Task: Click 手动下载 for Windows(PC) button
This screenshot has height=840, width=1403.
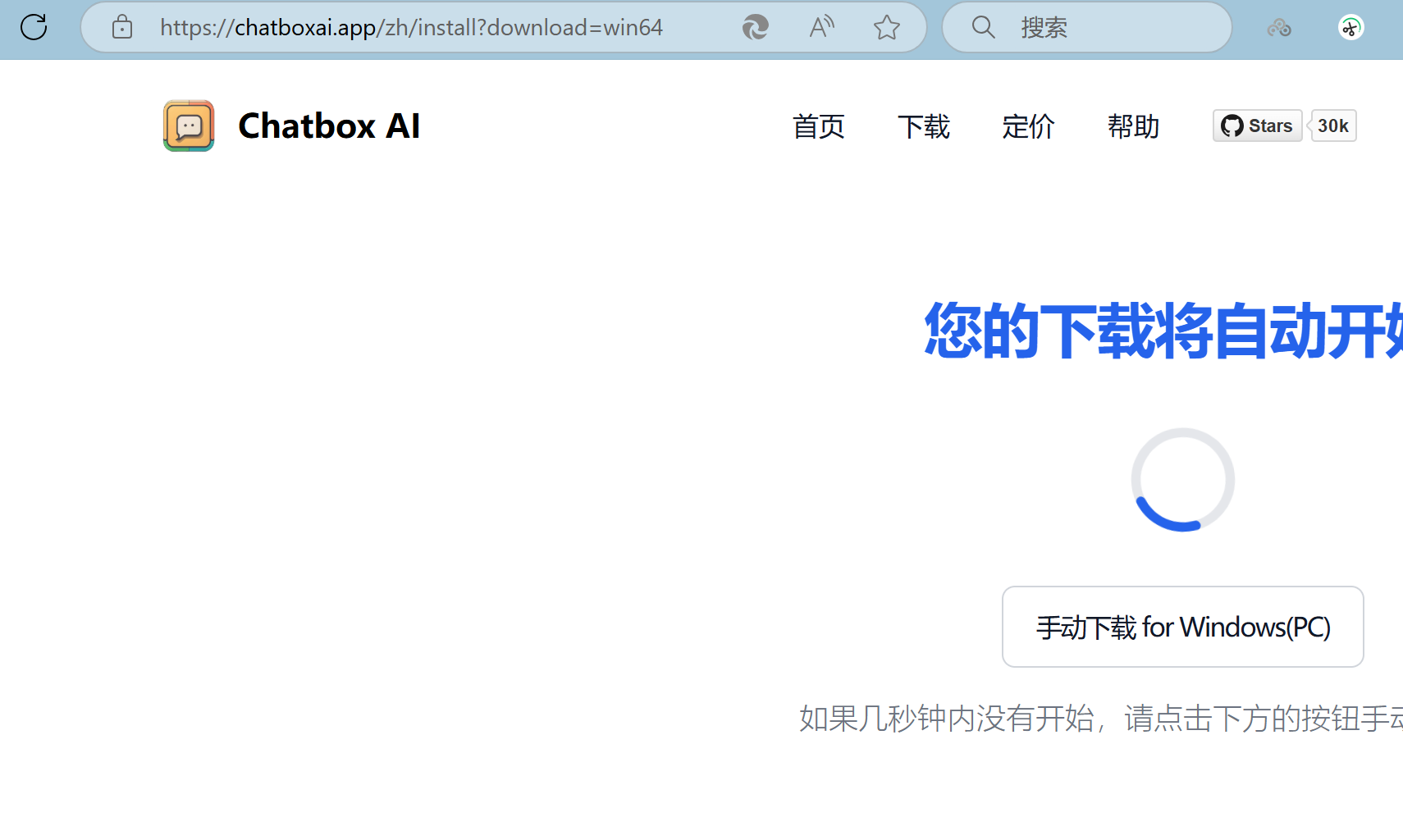Action: click(1182, 627)
